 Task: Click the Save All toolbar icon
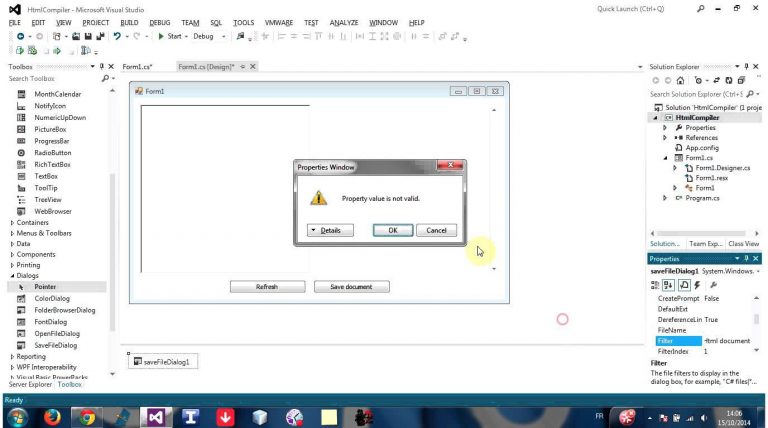coord(100,36)
